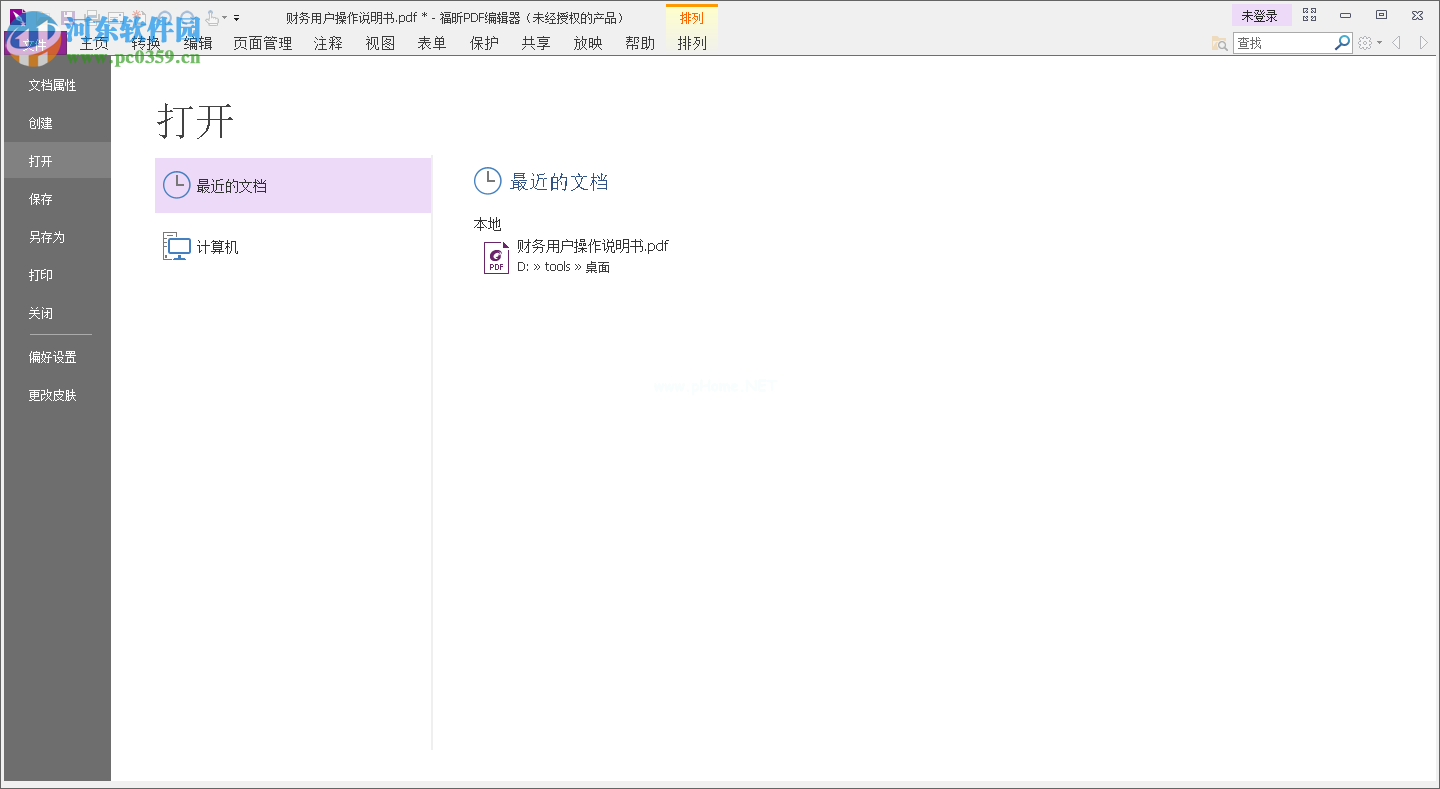This screenshot has height=789, width=1440.
Task: Open the customize quick access toolbar arrow
Action: tap(237, 18)
